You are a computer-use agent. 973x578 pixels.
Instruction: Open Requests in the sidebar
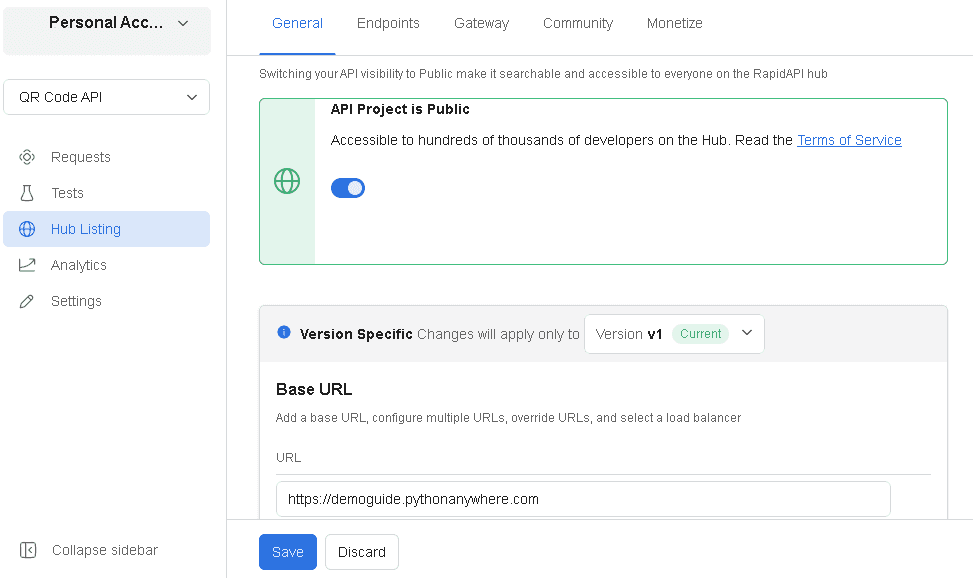[x=107, y=157]
